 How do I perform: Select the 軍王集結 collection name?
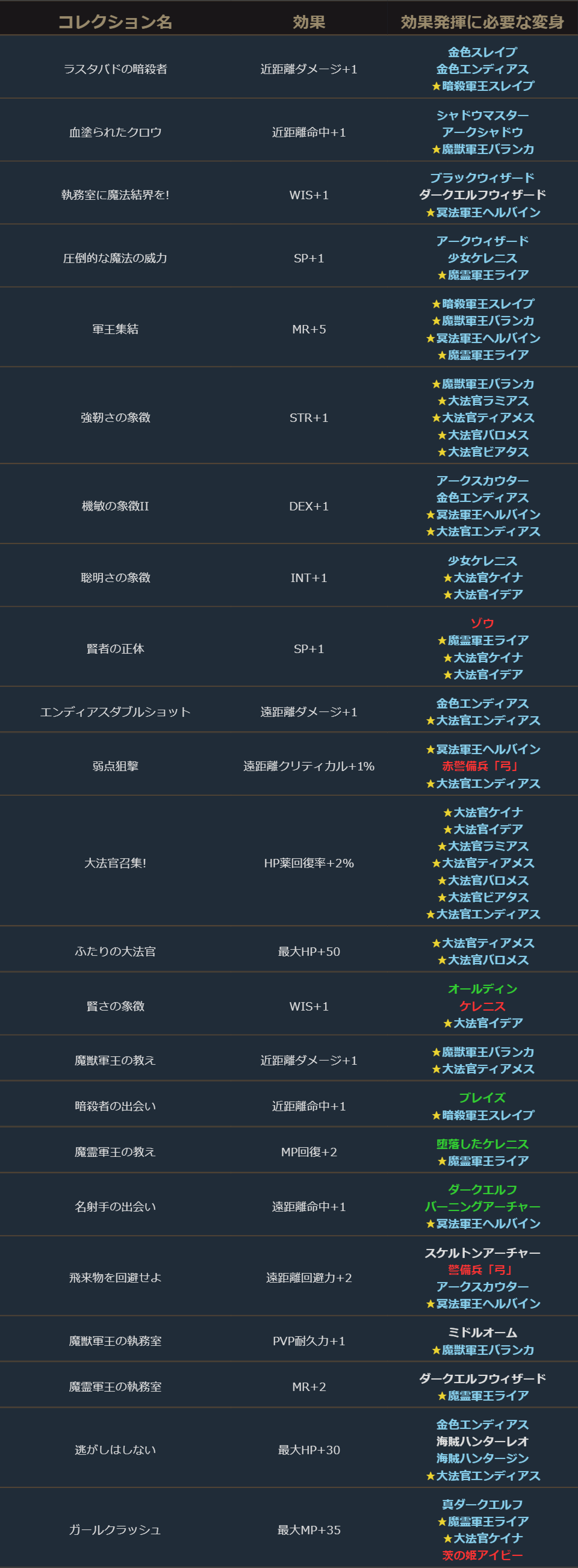115,329
